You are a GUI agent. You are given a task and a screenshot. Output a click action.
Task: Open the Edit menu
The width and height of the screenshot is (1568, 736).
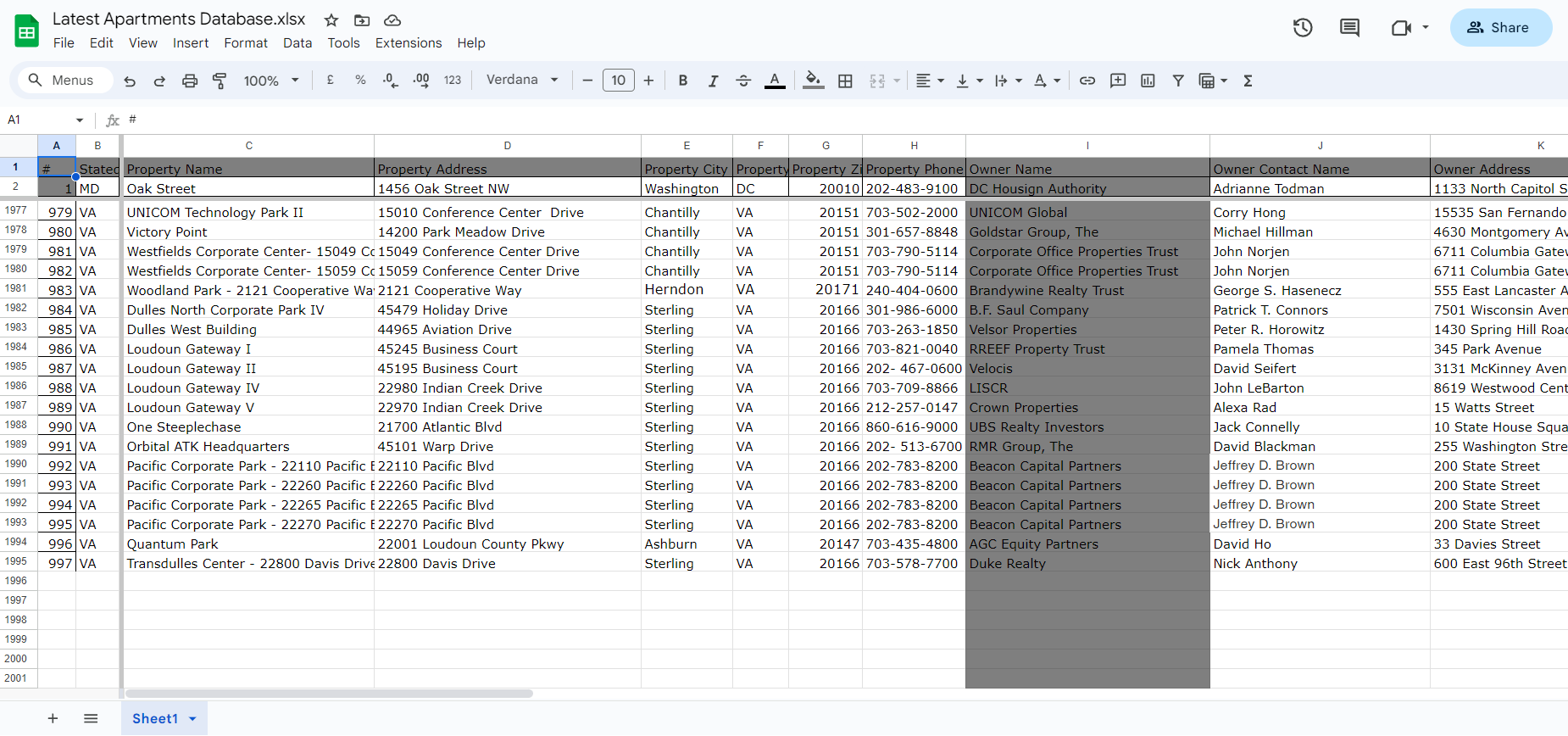click(102, 43)
